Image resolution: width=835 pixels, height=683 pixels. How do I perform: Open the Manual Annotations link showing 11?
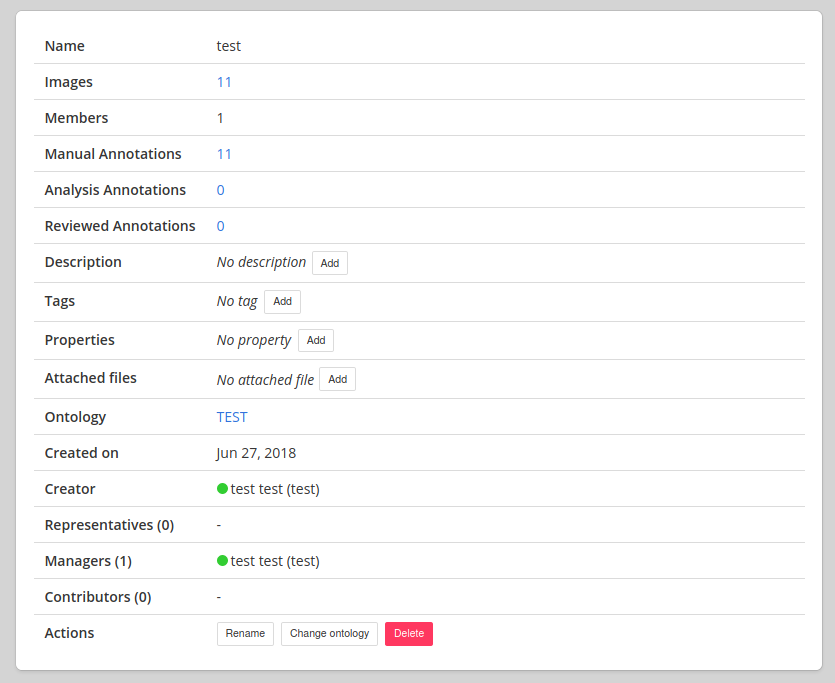tap(224, 154)
